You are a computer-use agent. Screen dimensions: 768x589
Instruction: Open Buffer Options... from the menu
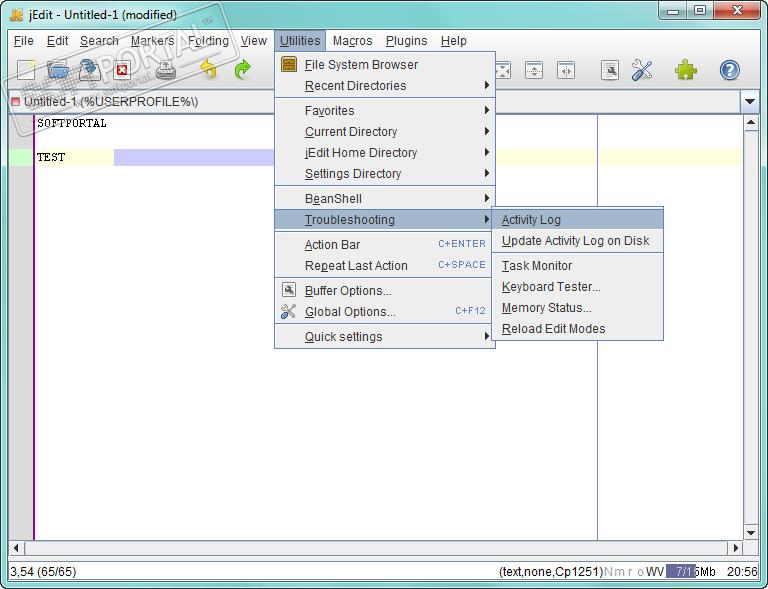tap(385, 291)
